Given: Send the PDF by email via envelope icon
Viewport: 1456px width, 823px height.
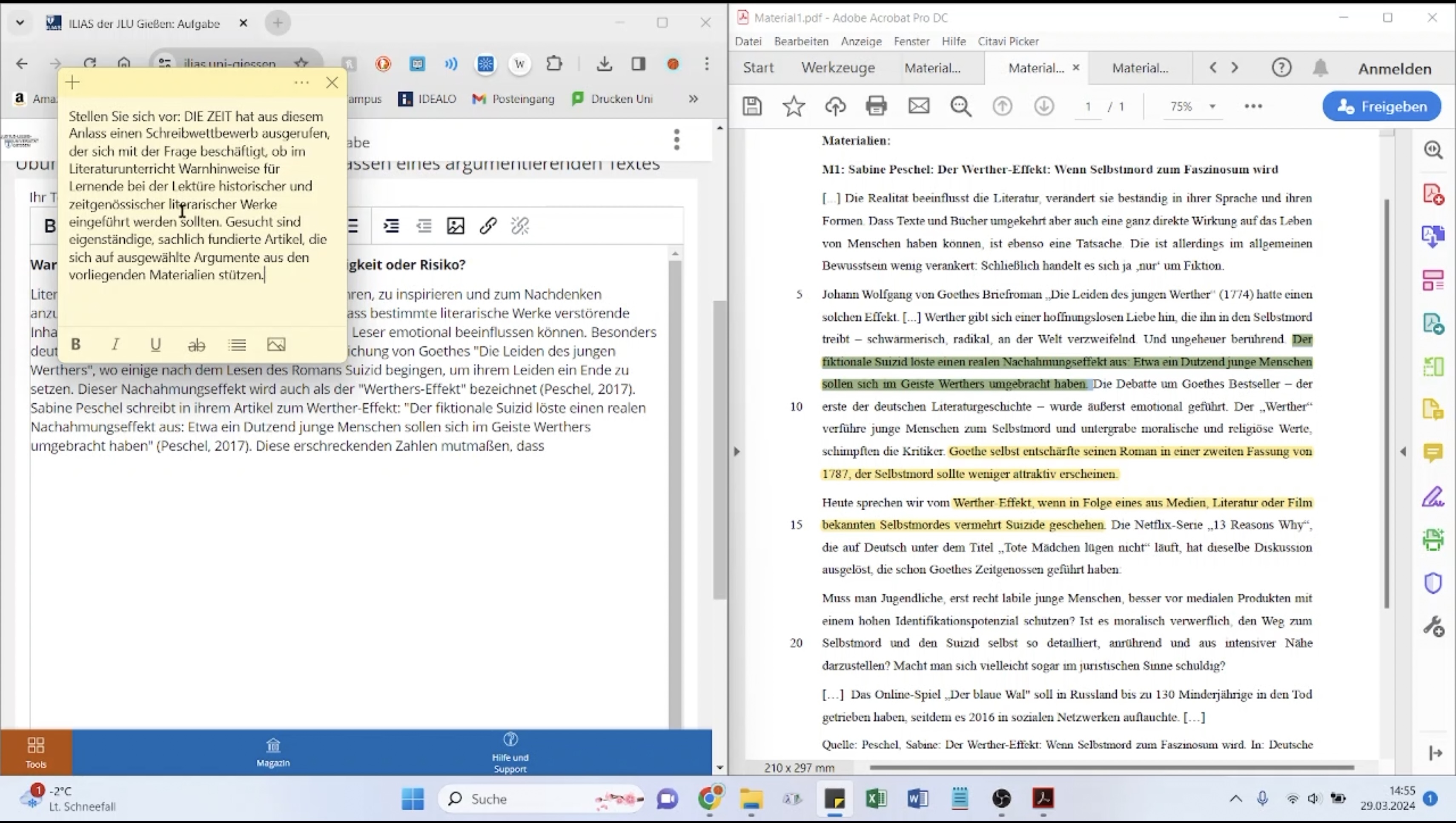Looking at the screenshot, I should coord(918,106).
